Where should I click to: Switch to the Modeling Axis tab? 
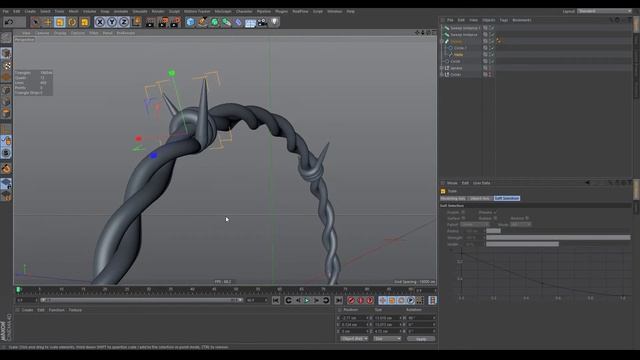[x=453, y=198]
